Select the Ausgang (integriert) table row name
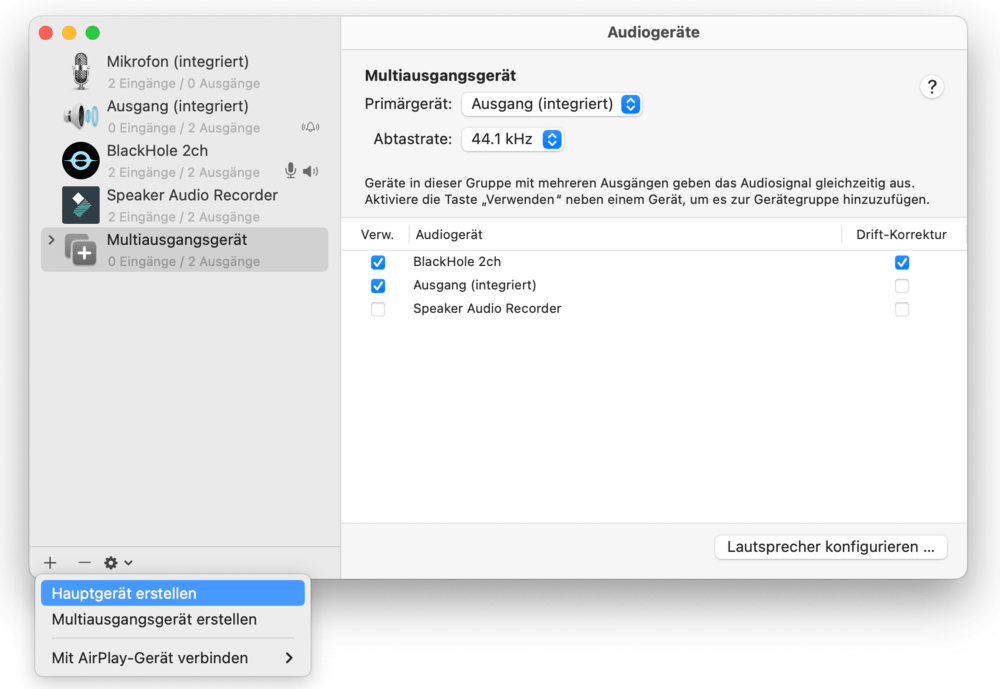Viewport: 1000px width, 689px height. point(474,285)
